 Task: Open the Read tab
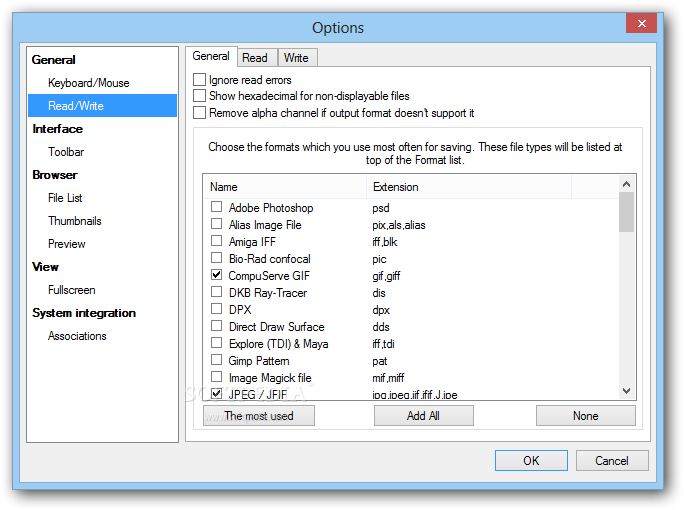[x=257, y=58]
